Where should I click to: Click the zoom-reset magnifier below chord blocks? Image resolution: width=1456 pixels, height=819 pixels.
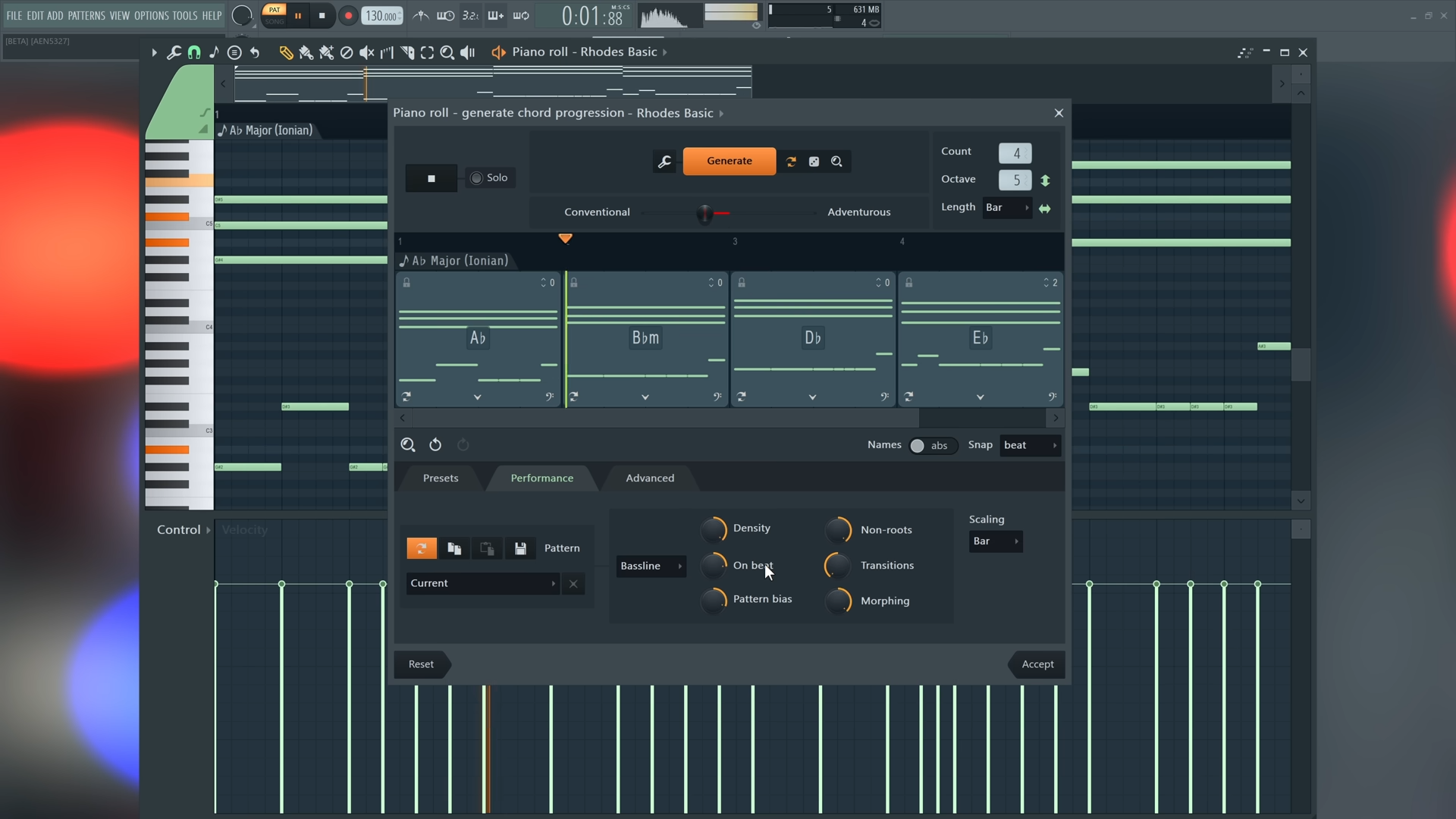tap(408, 445)
